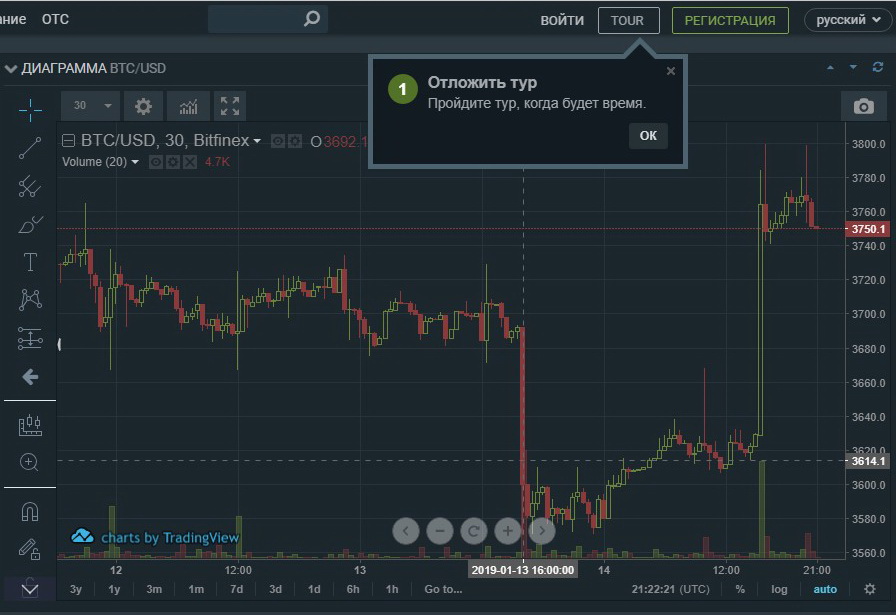Toggle fullscreen chart mode

pos(230,106)
